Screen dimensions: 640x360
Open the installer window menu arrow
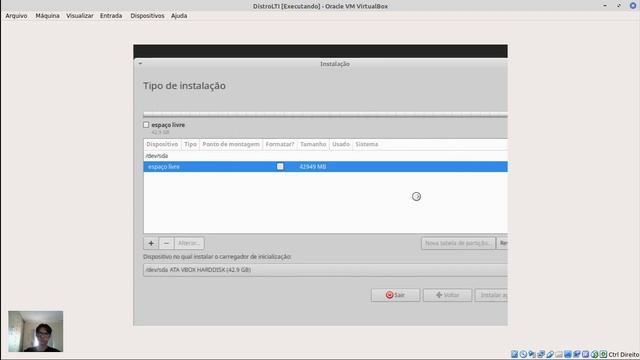point(140,64)
